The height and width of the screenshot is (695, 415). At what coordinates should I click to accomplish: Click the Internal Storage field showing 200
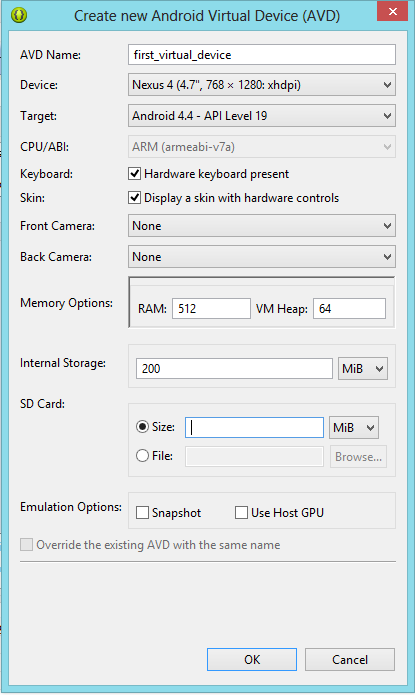234,368
